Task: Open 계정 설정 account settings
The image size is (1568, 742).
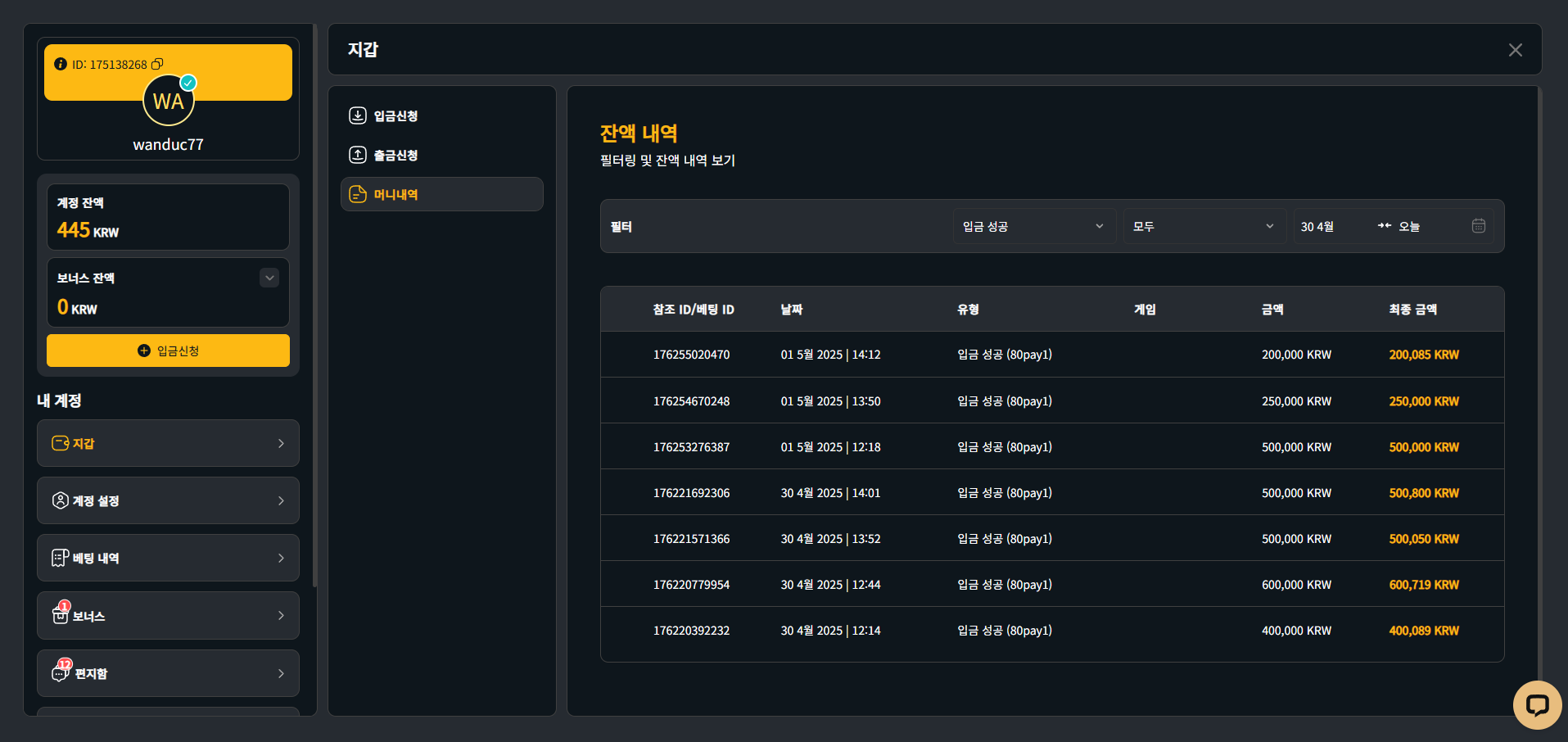Action: click(168, 500)
